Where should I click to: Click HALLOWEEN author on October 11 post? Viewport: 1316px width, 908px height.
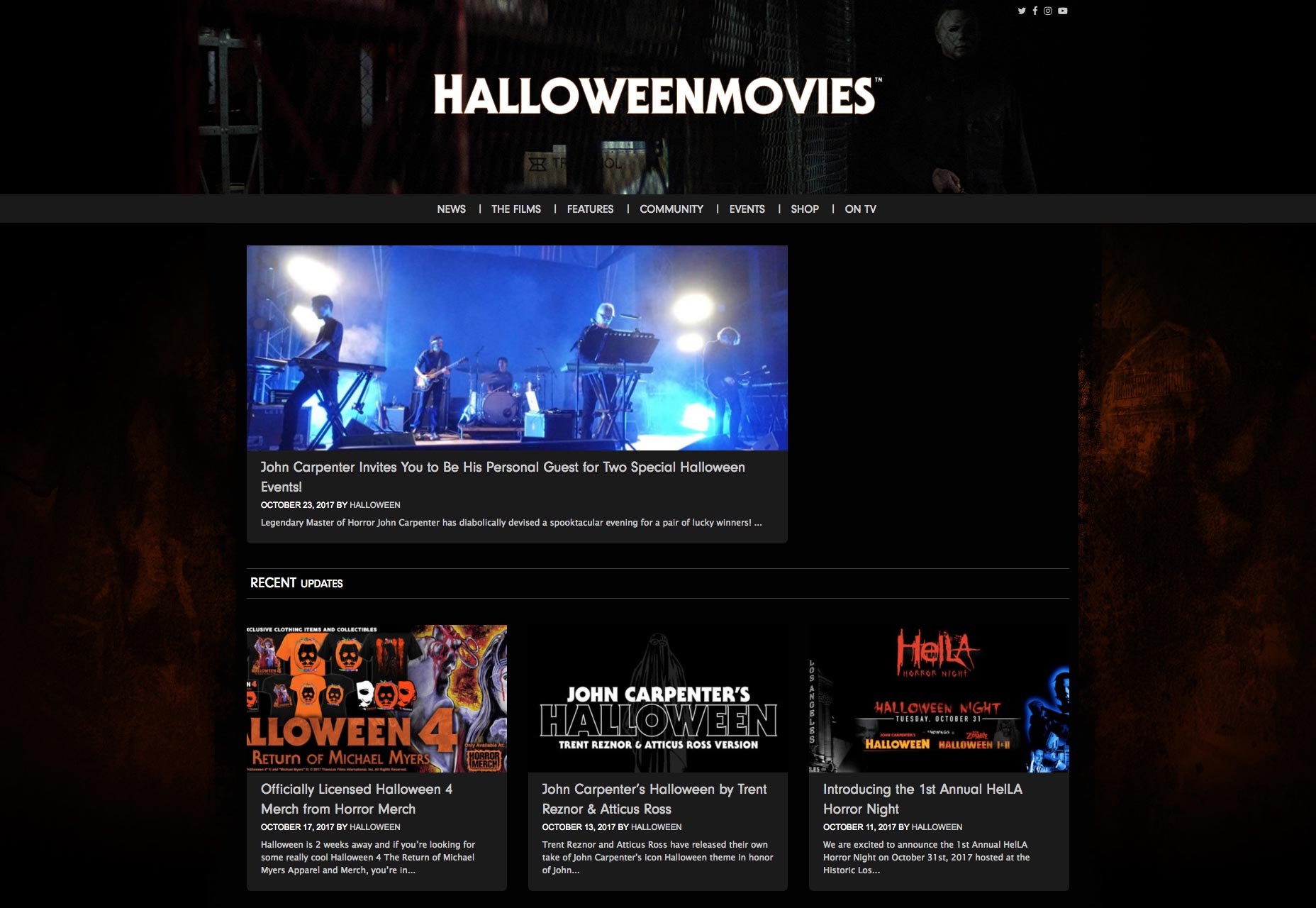[x=937, y=827]
